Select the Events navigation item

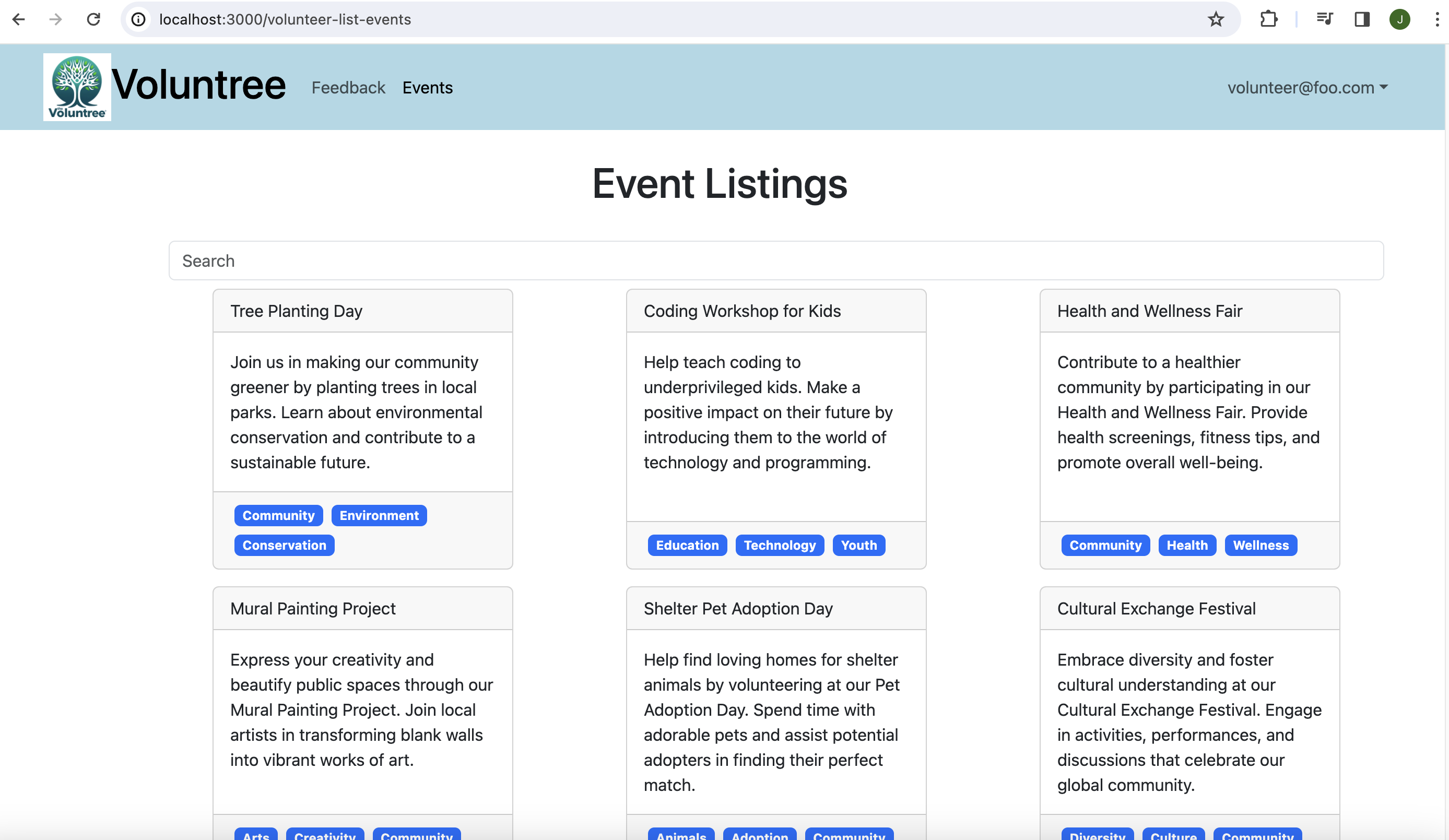(x=427, y=87)
